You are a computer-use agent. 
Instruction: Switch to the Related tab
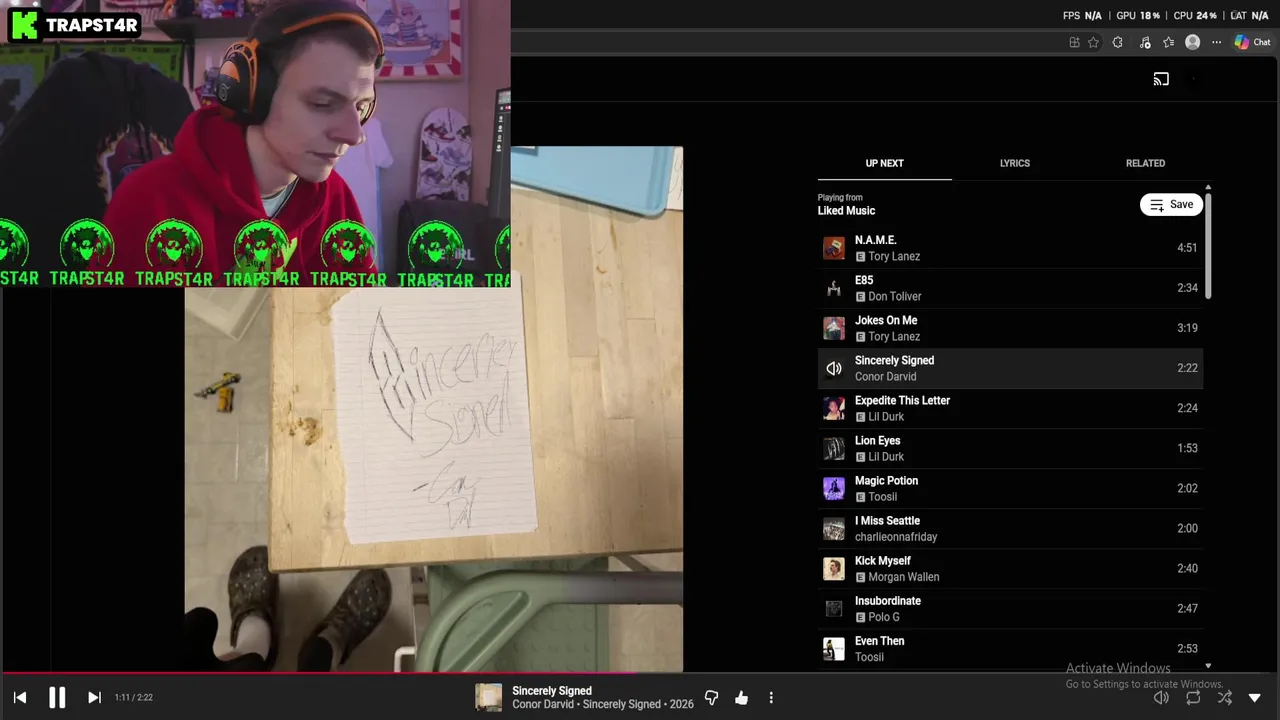click(1145, 163)
